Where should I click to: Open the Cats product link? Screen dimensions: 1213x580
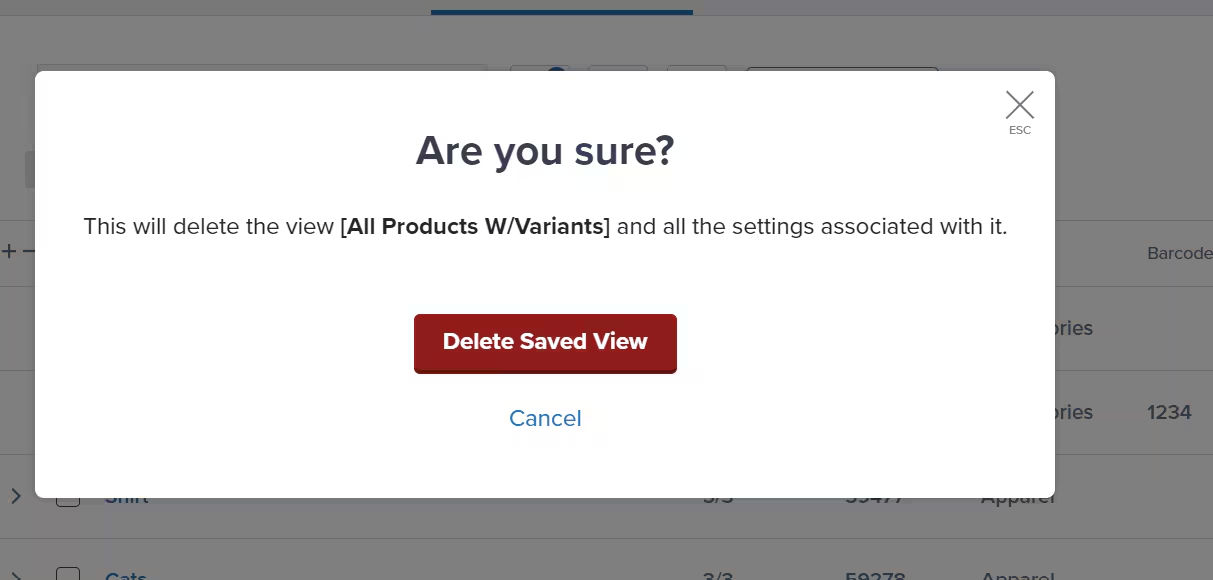(x=126, y=576)
